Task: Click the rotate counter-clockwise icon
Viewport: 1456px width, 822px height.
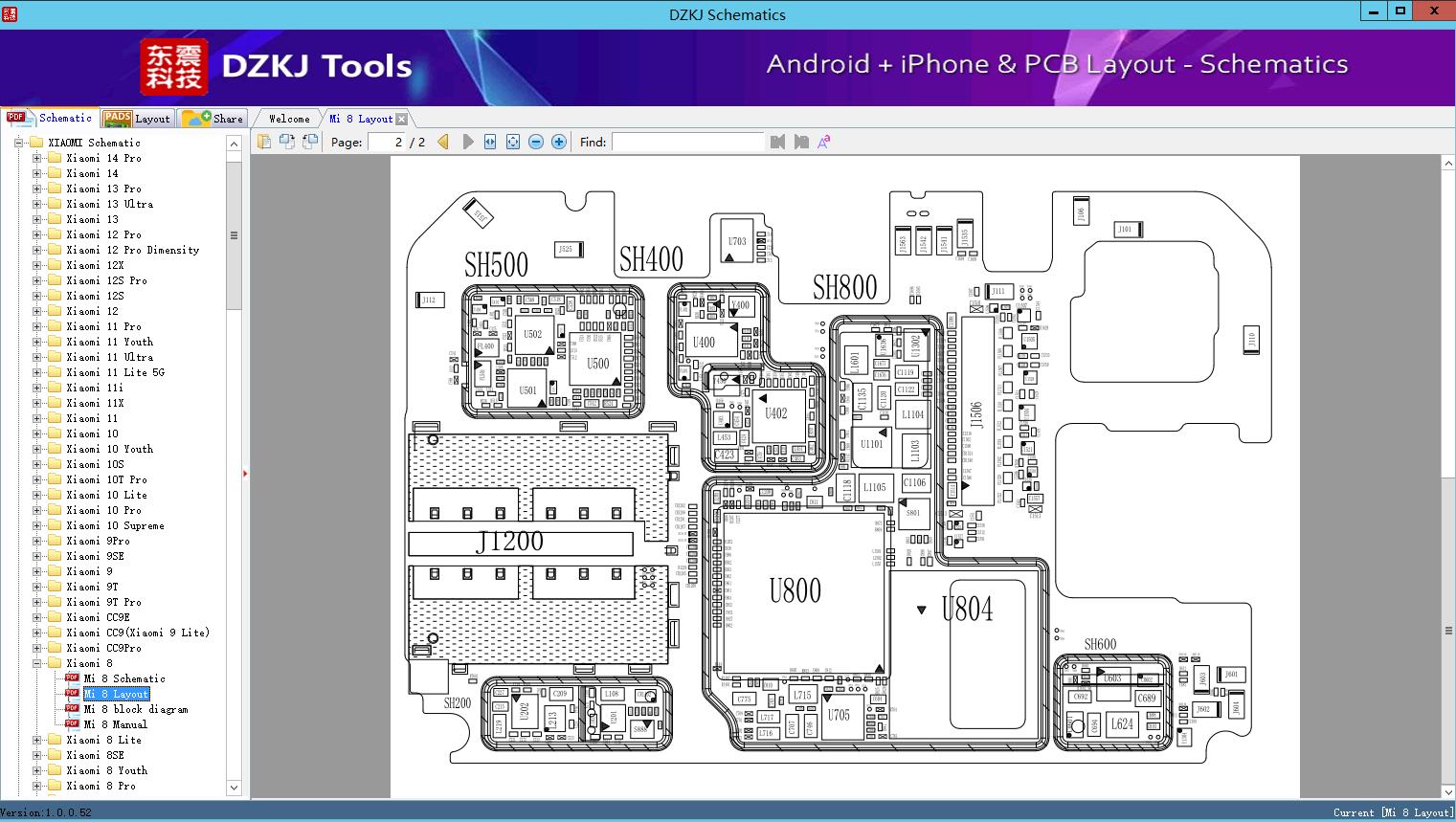Action: coord(286,142)
